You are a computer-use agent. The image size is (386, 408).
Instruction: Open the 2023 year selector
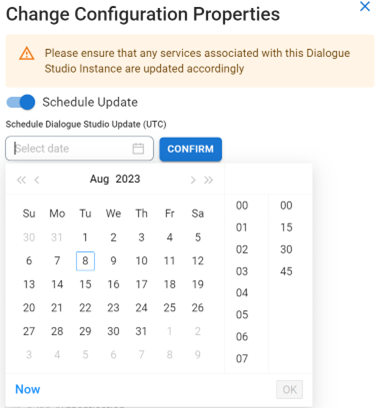click(128, 179)
